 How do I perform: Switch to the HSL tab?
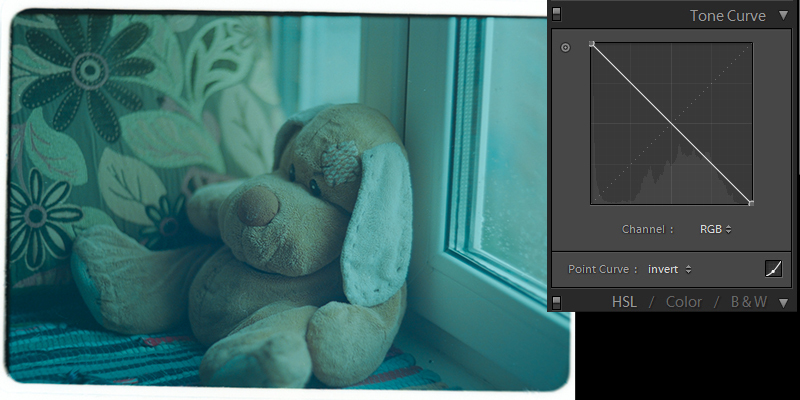coord(624,302)
